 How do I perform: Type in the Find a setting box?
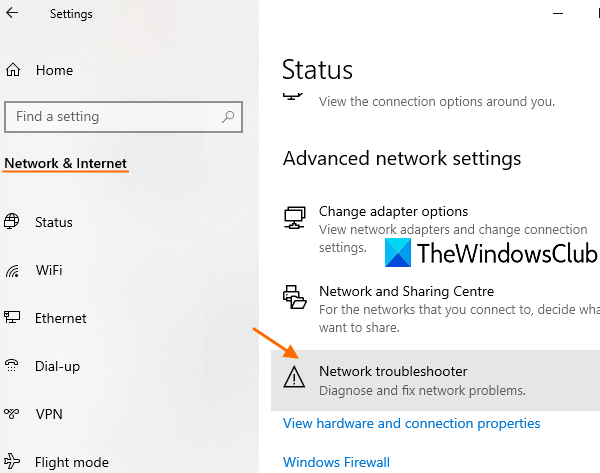[x=115, y=117]
